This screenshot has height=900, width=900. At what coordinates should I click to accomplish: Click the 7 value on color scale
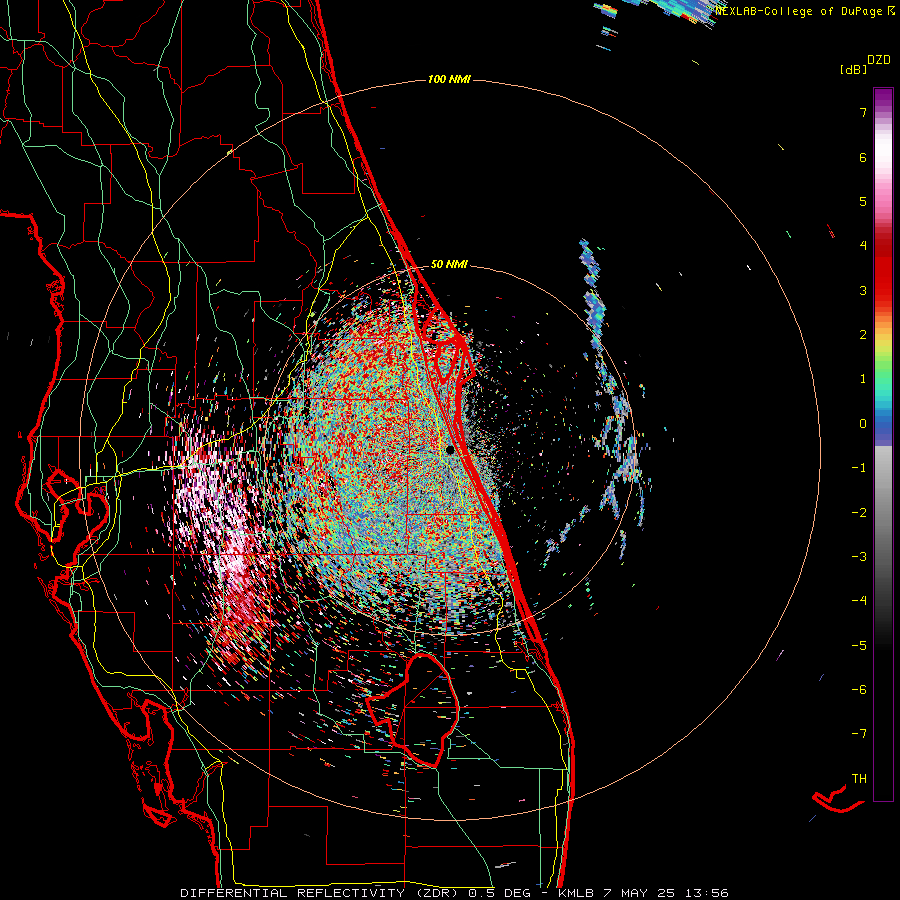click(x=863, y=112)
